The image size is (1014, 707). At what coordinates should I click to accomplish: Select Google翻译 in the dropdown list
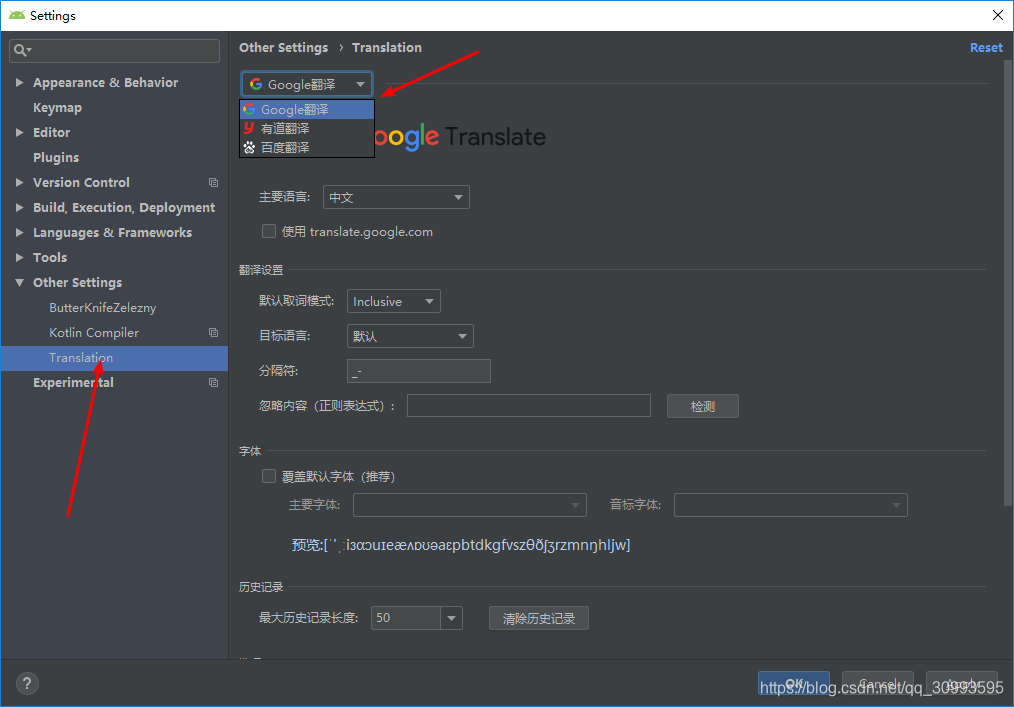pyautogui.click(x=307, y=109)
